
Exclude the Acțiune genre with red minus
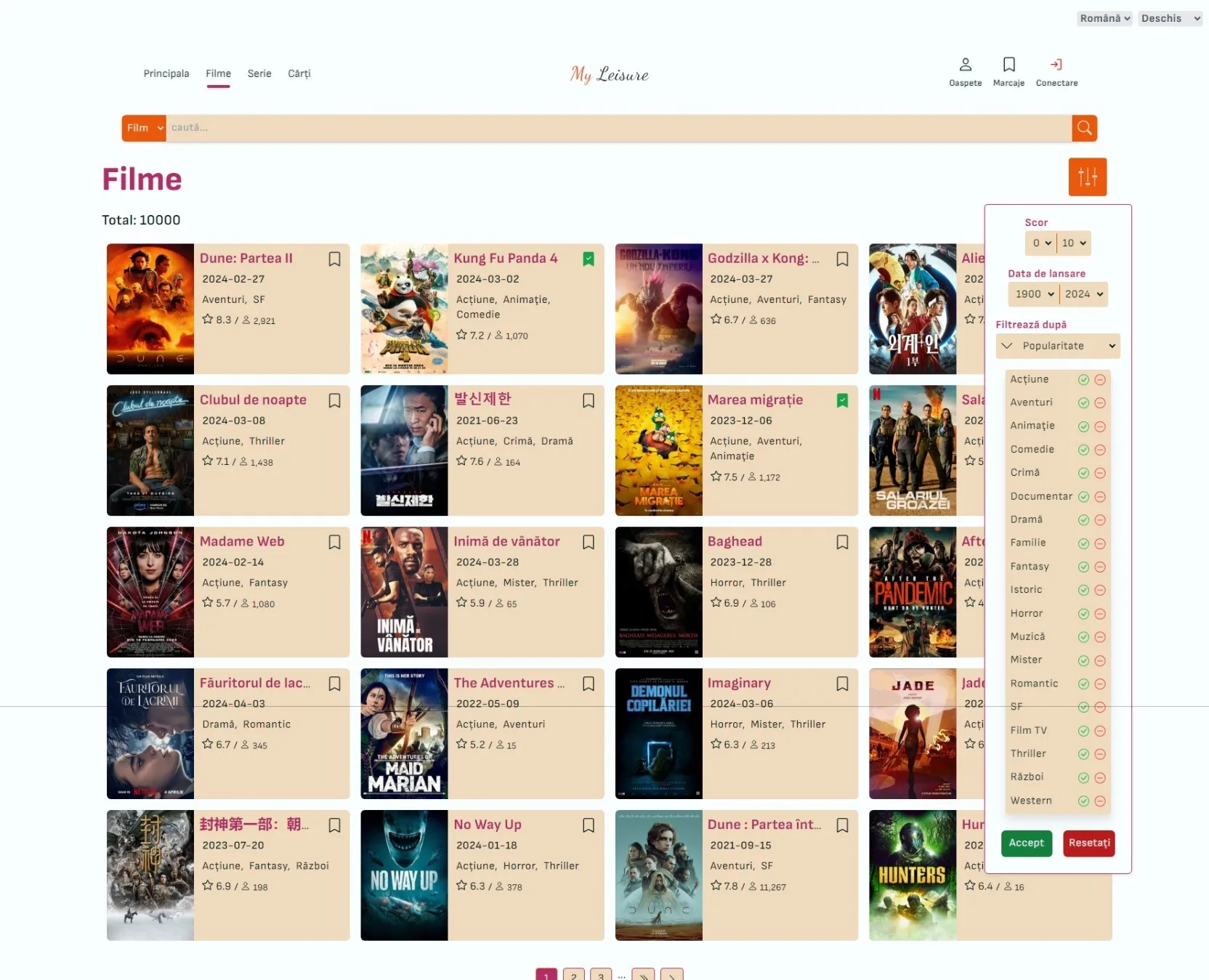coord(1100,380)
